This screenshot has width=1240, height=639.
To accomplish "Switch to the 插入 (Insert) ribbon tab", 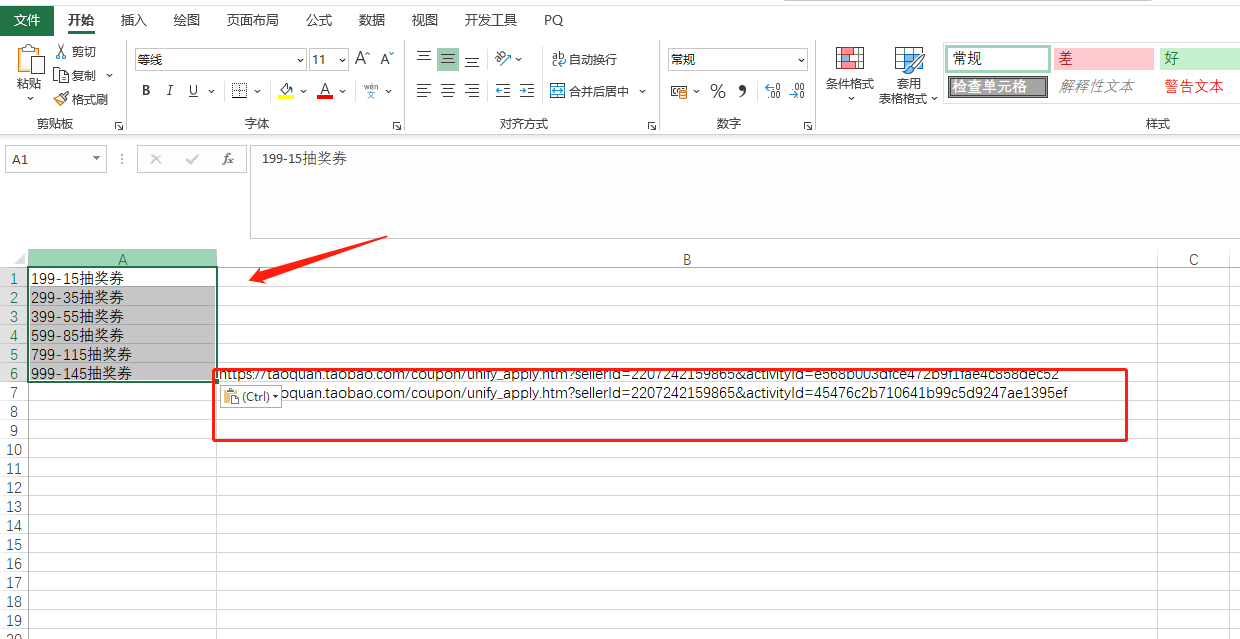I will (133, 20).
